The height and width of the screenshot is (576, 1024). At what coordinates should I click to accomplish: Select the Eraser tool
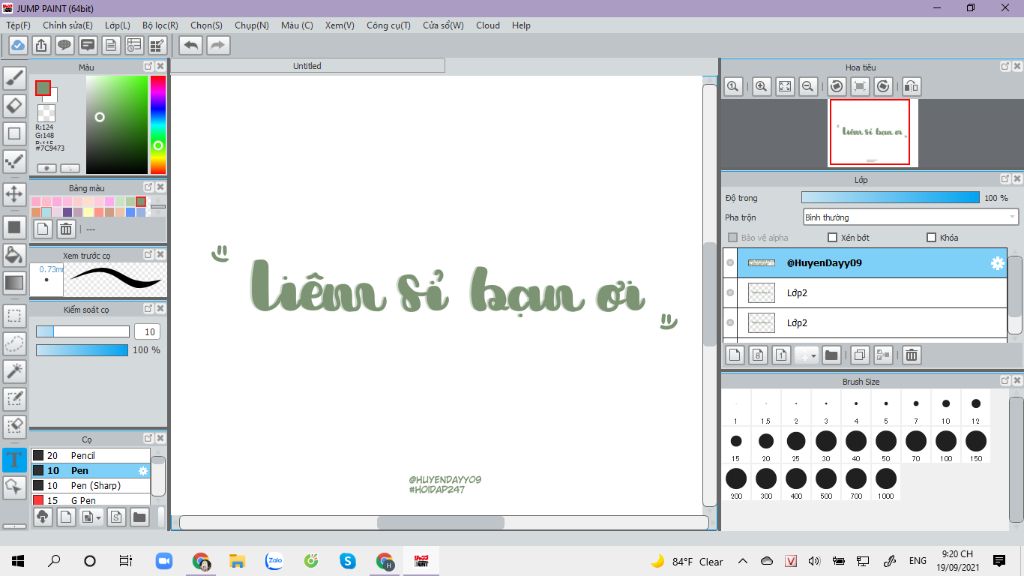click(x=14, y=106)
